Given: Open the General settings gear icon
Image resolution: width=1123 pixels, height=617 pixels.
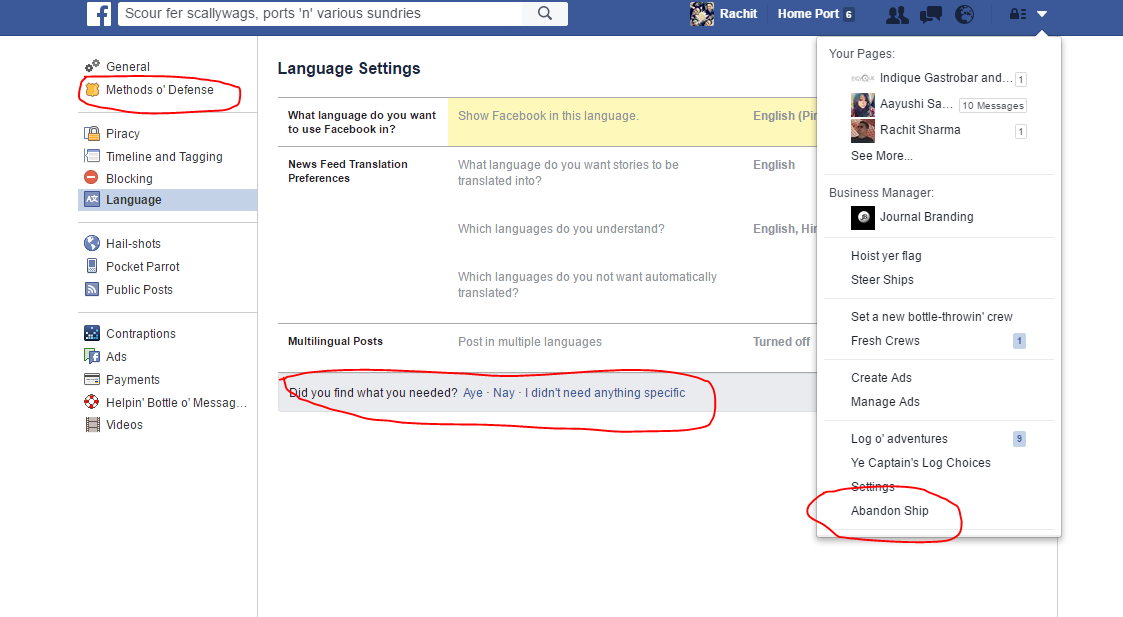Looking at the screenshot, I should pyautogui.click(x=92, y=66).
